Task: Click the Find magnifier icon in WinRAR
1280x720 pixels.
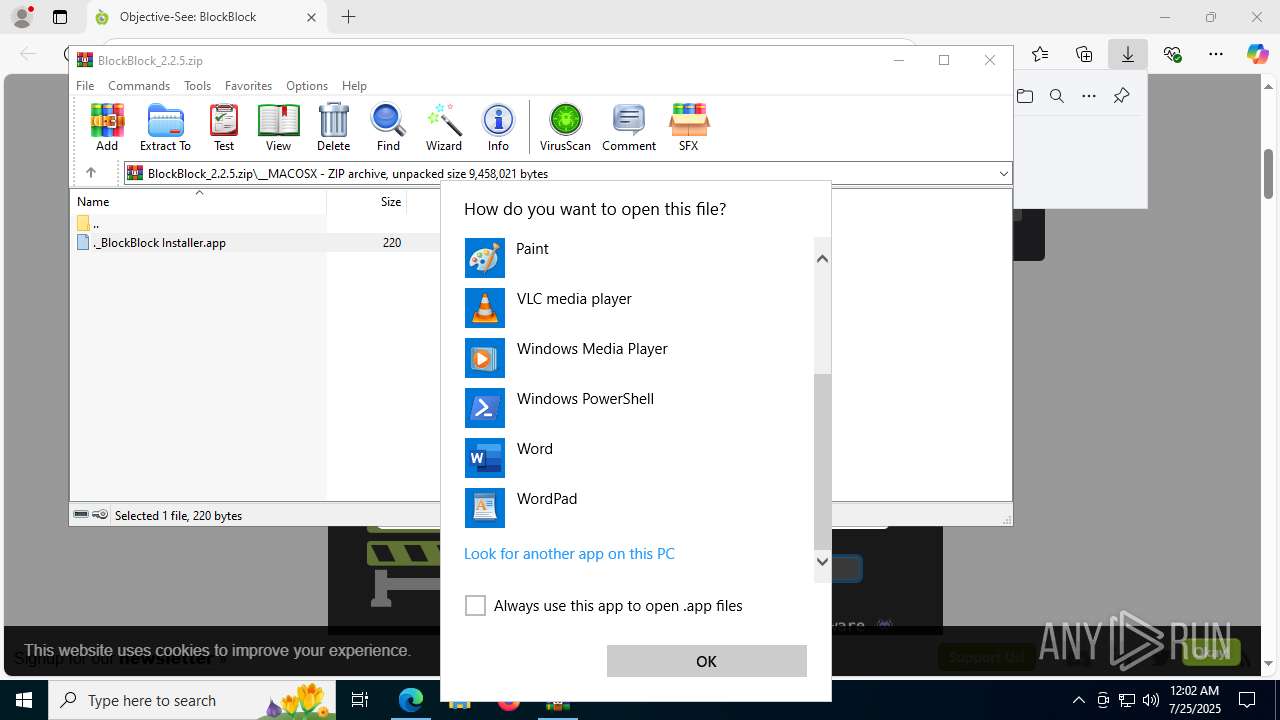Action: pos(388,128)
